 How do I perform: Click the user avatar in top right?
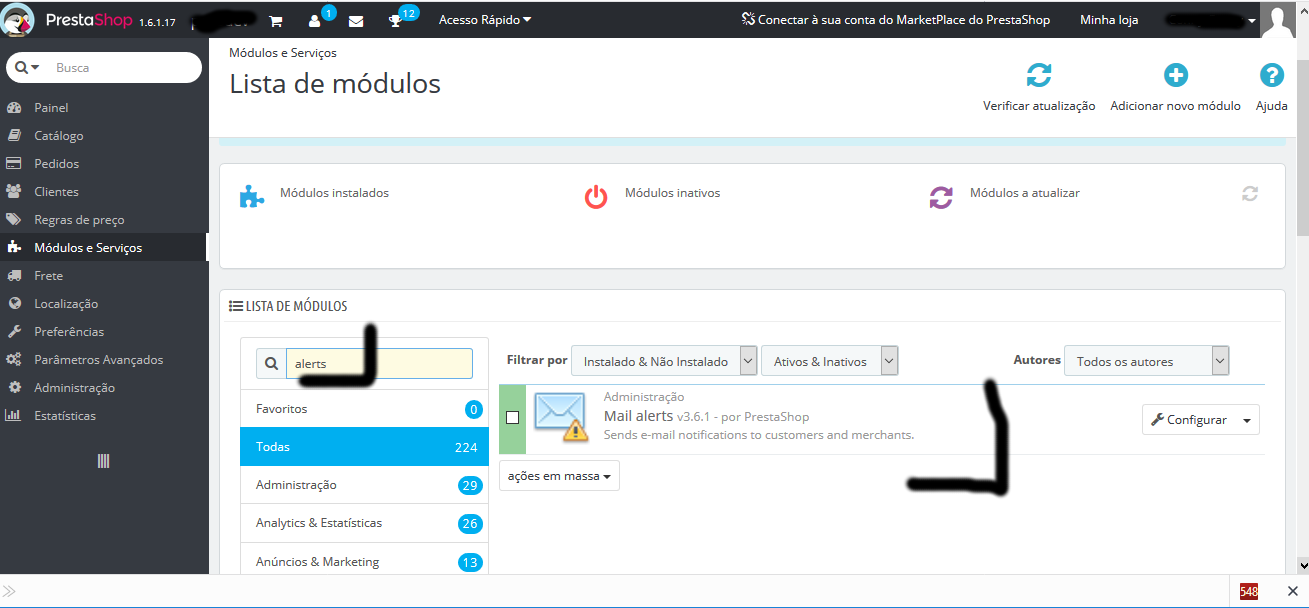[1278, 19]
